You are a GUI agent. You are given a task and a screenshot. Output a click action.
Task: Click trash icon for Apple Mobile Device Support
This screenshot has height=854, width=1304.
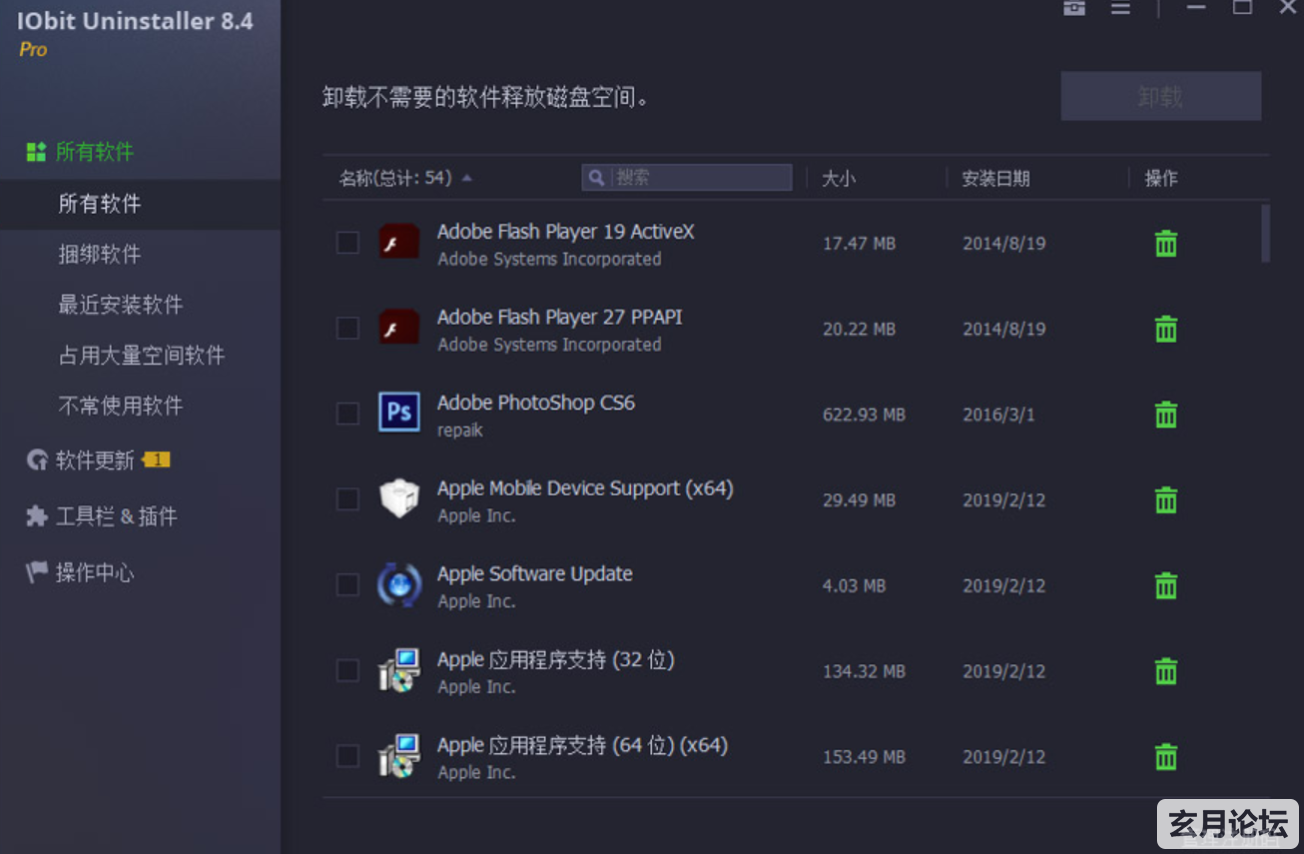[1166, 500]
